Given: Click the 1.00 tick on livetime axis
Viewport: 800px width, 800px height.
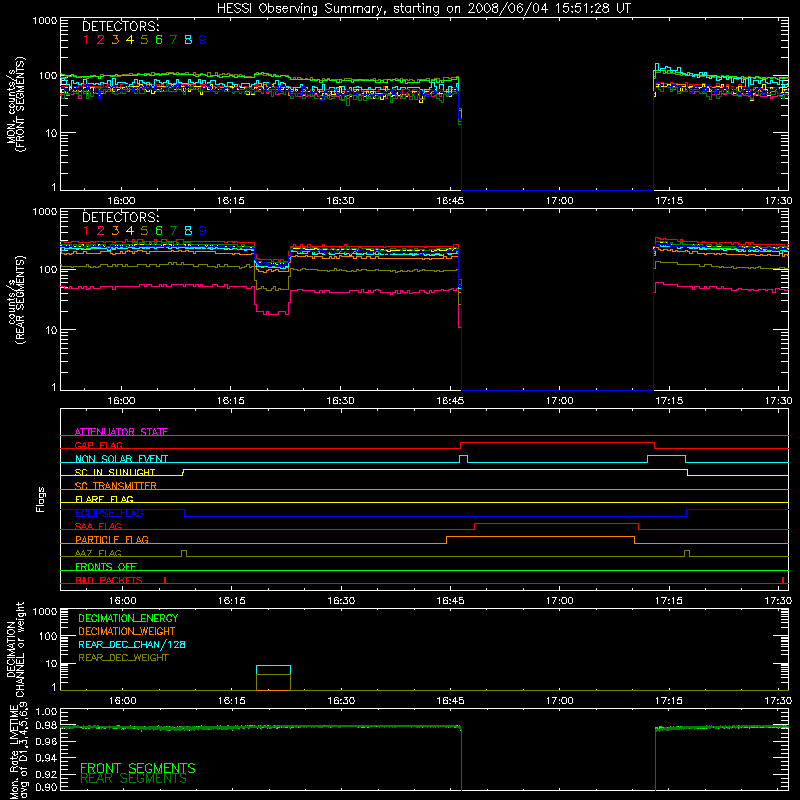Looking at the screenshot, I should click(x=46, y=711).
